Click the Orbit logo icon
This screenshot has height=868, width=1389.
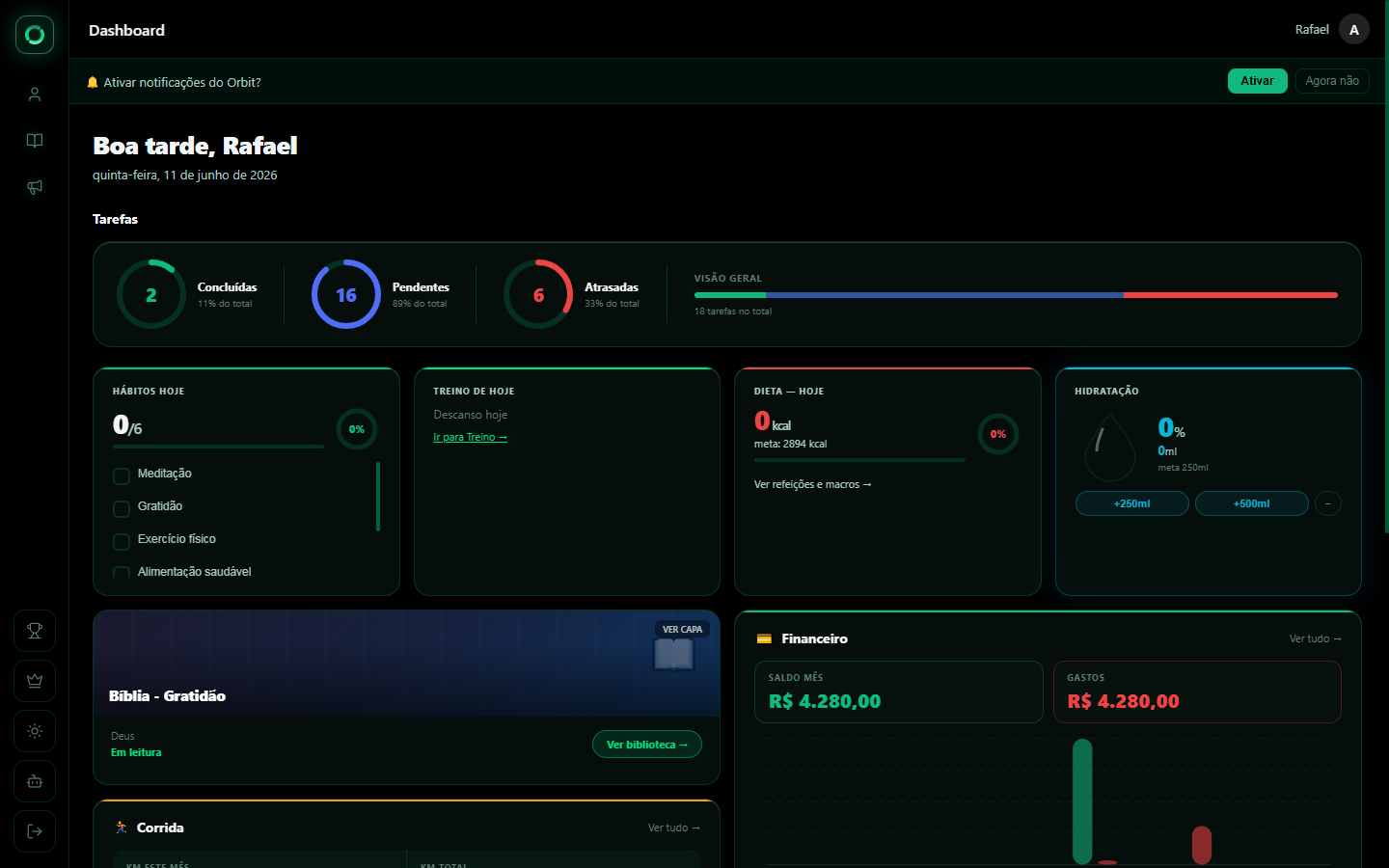click(35, 35)
